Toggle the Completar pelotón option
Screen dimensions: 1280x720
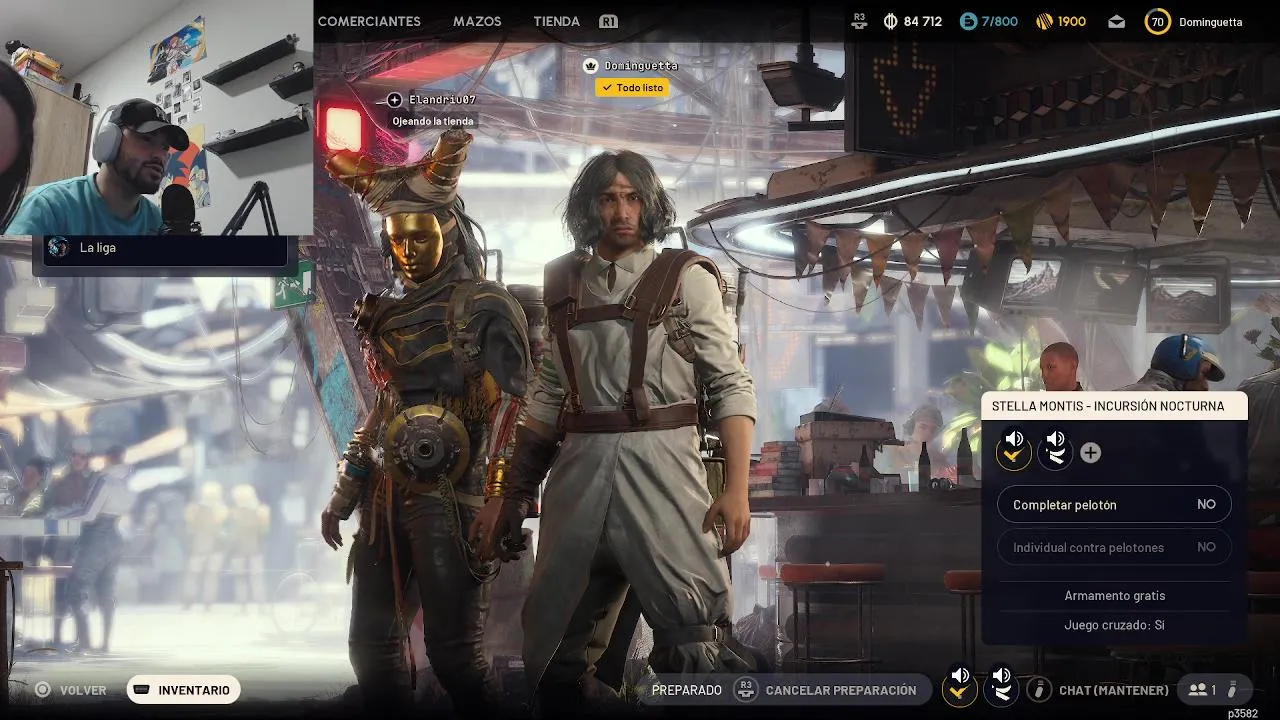coord(1114,505)
